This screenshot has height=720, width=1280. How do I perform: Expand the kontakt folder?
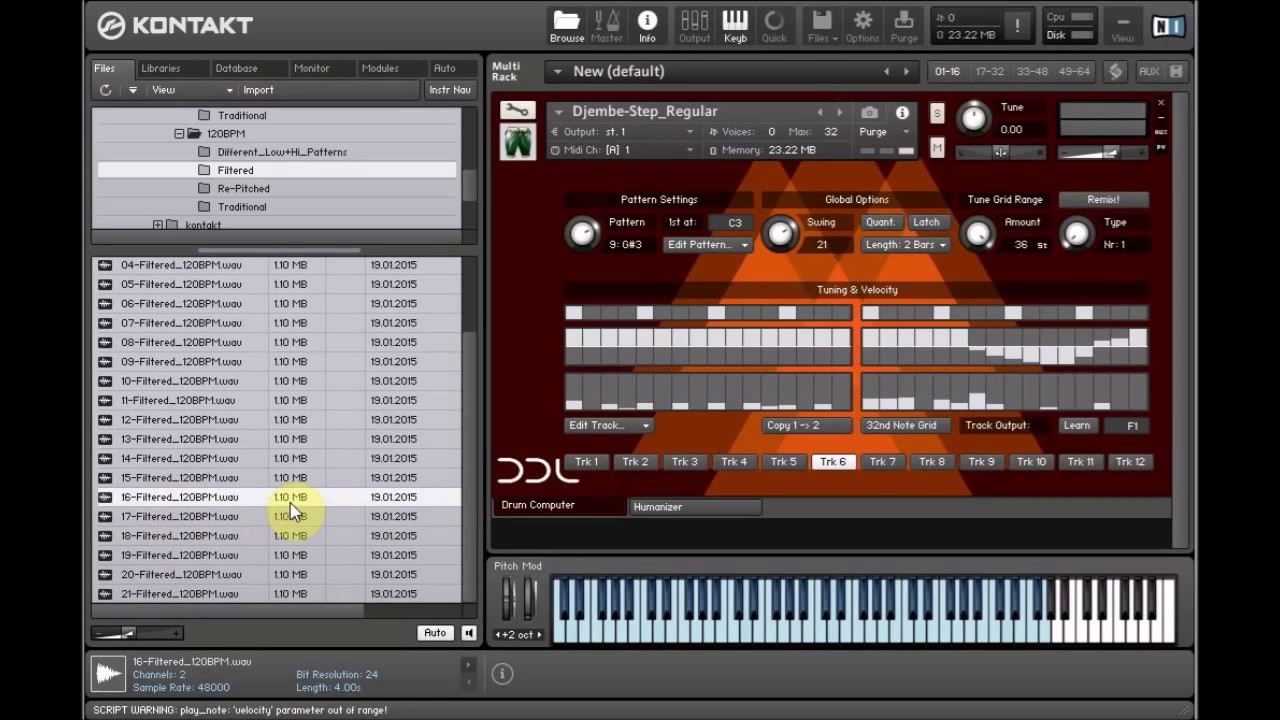(x=157, y=225)
